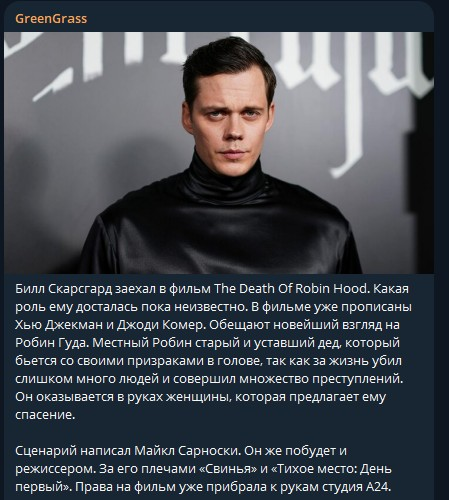The image size is (449, 500).
Task: Click the film title "The Death Of Robin Hood"
Action: point(290,289)
